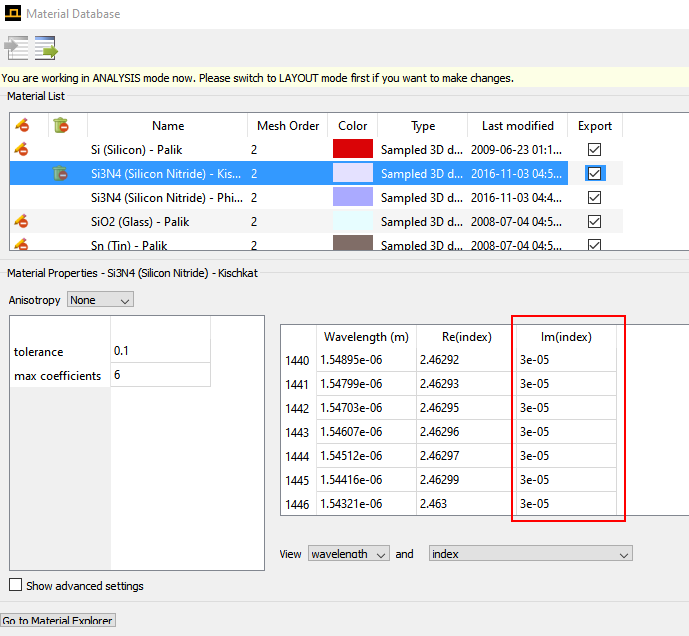Open the Anisotropy dropdown
Image resolution: width=689 pixels, height=636 pixels.
(x=99, y=300)
